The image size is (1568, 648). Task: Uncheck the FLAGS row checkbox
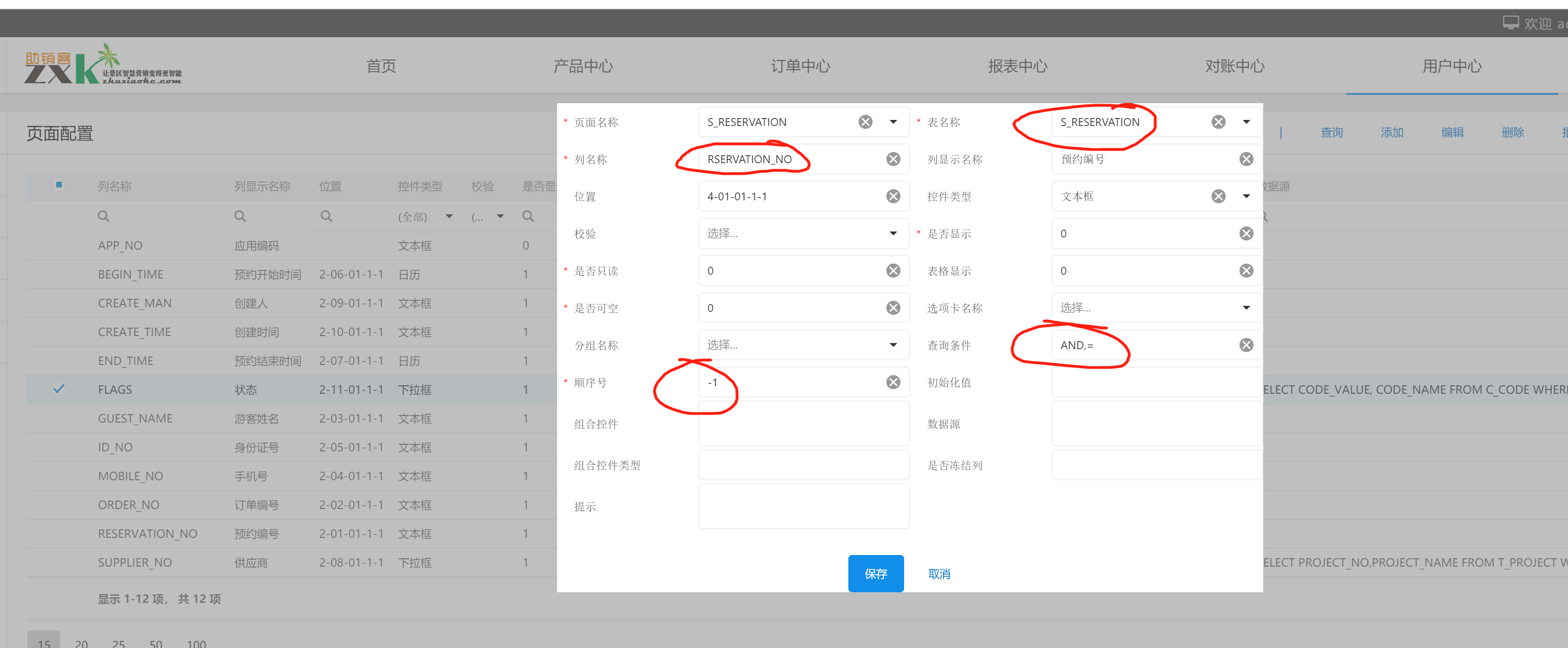pos(59,389)
